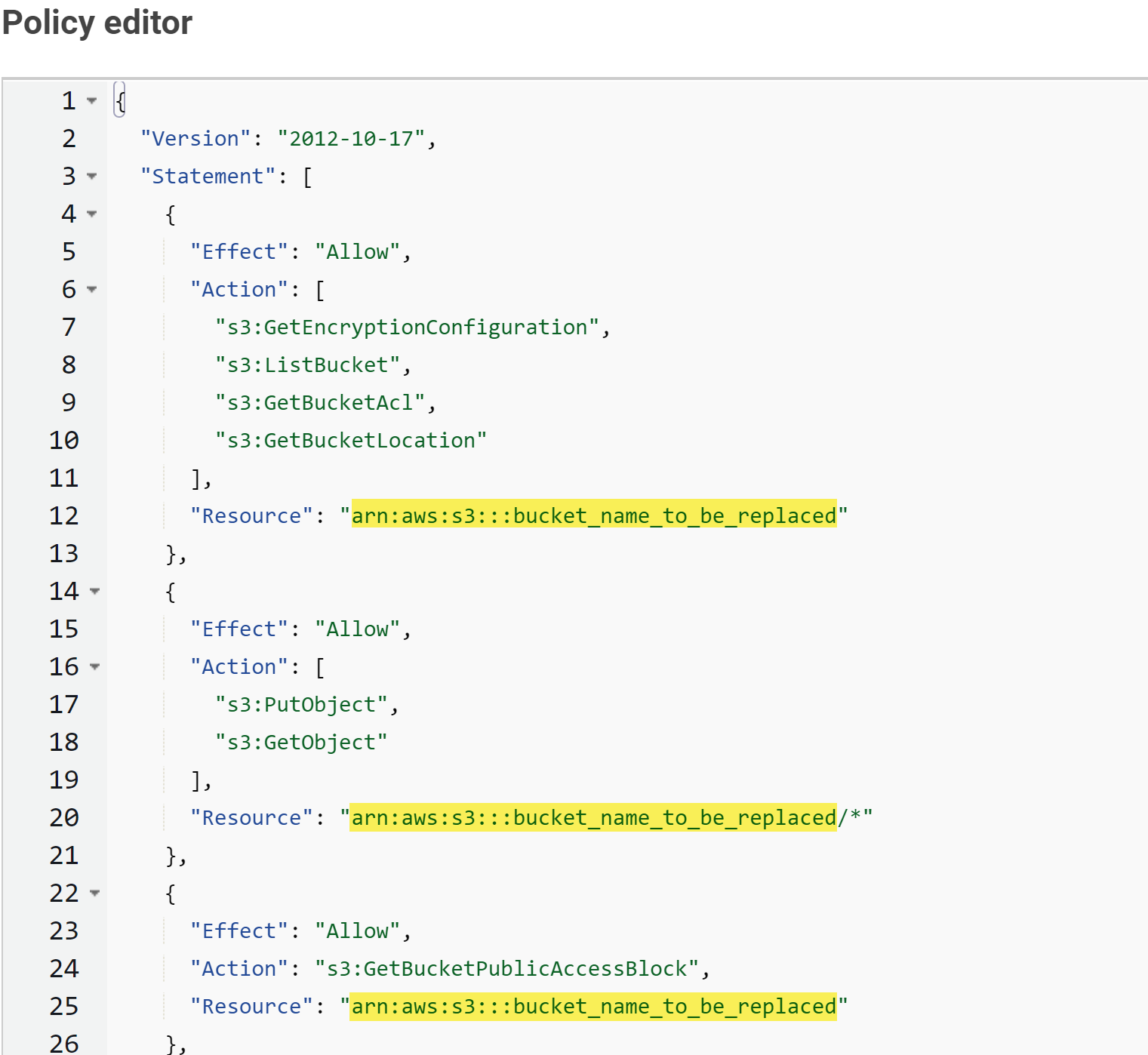Collapse the fold arrow on line 1

click(x=92, y=100)
